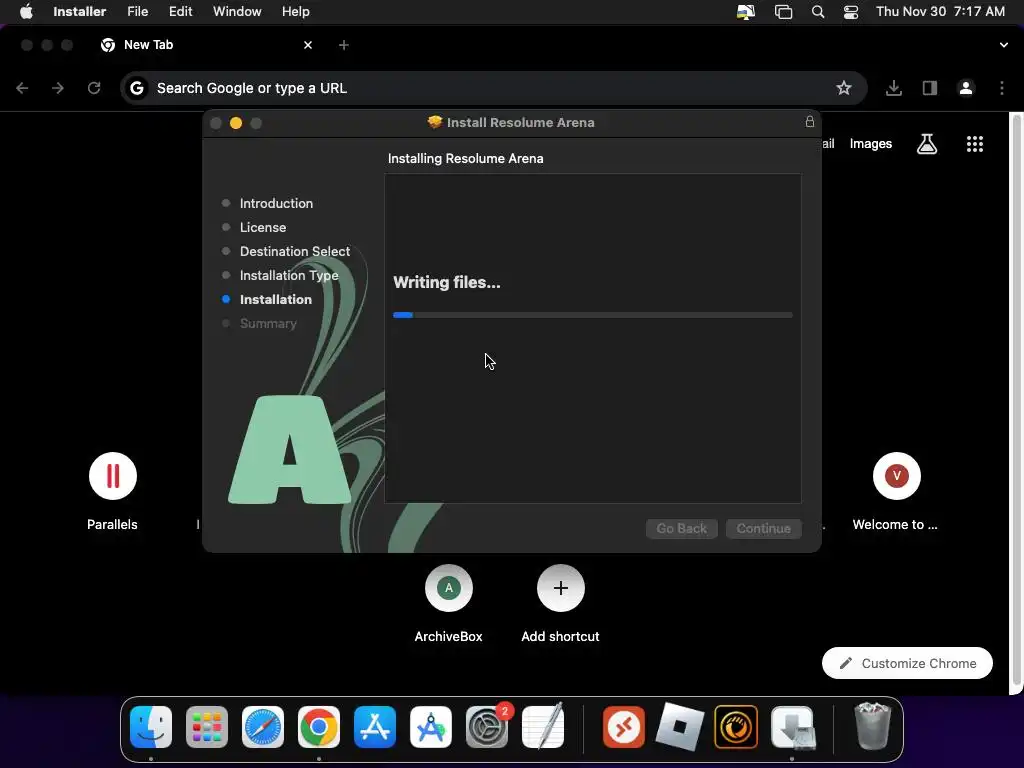The height and width of the screenshot is (768, 1024).
Task: Open TextEdit from the Dock
Action: (x=543, y=726)
